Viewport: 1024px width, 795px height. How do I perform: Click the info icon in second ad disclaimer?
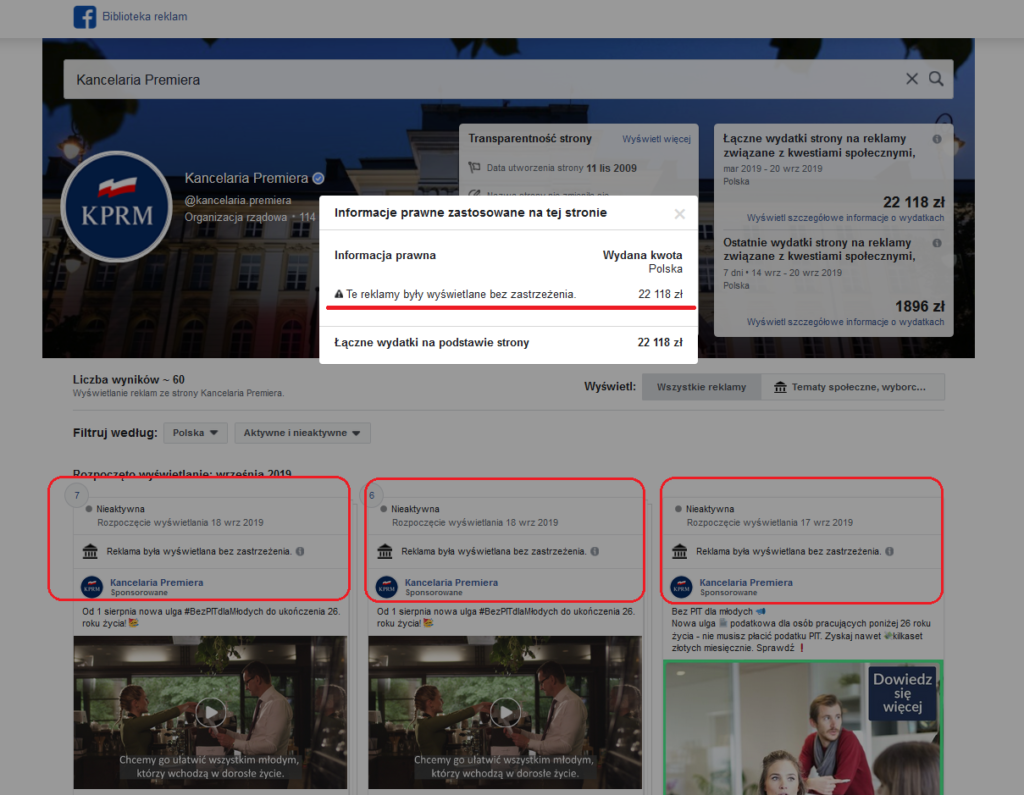coord(594,551)
